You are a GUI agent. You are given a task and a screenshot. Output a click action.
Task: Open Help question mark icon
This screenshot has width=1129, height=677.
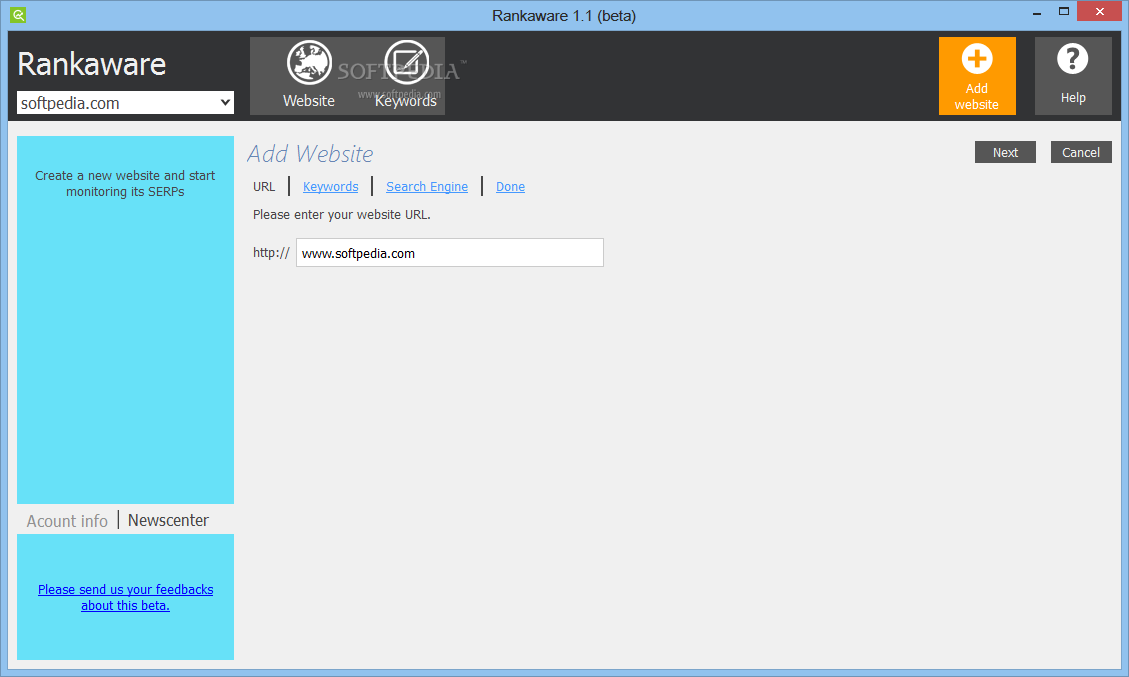(1073, 59)
